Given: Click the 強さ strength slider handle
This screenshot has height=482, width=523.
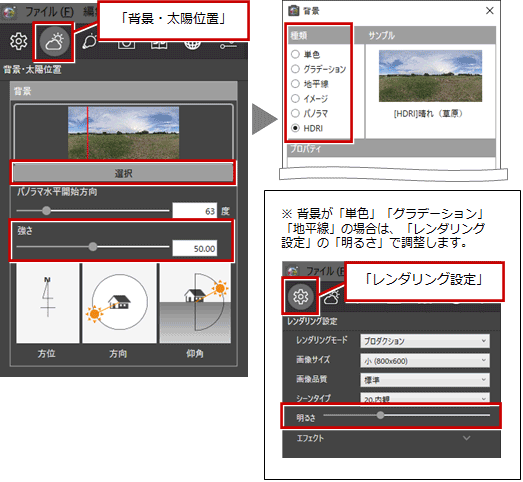Looking at the screenshot, I should 93,247.
